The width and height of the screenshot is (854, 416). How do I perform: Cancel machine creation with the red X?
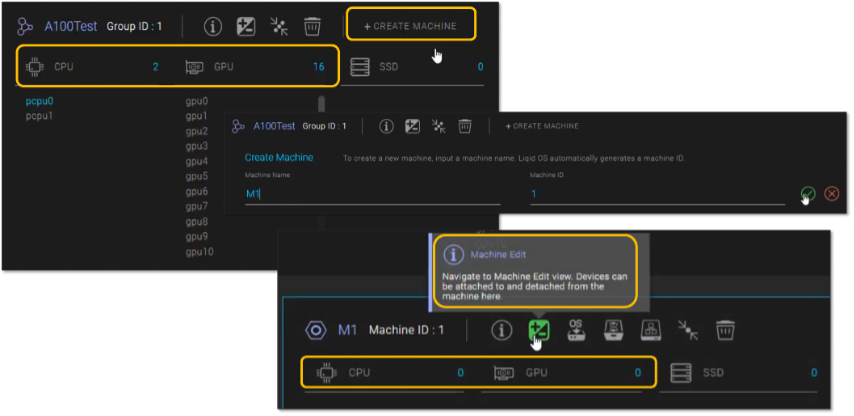[831, 194]
